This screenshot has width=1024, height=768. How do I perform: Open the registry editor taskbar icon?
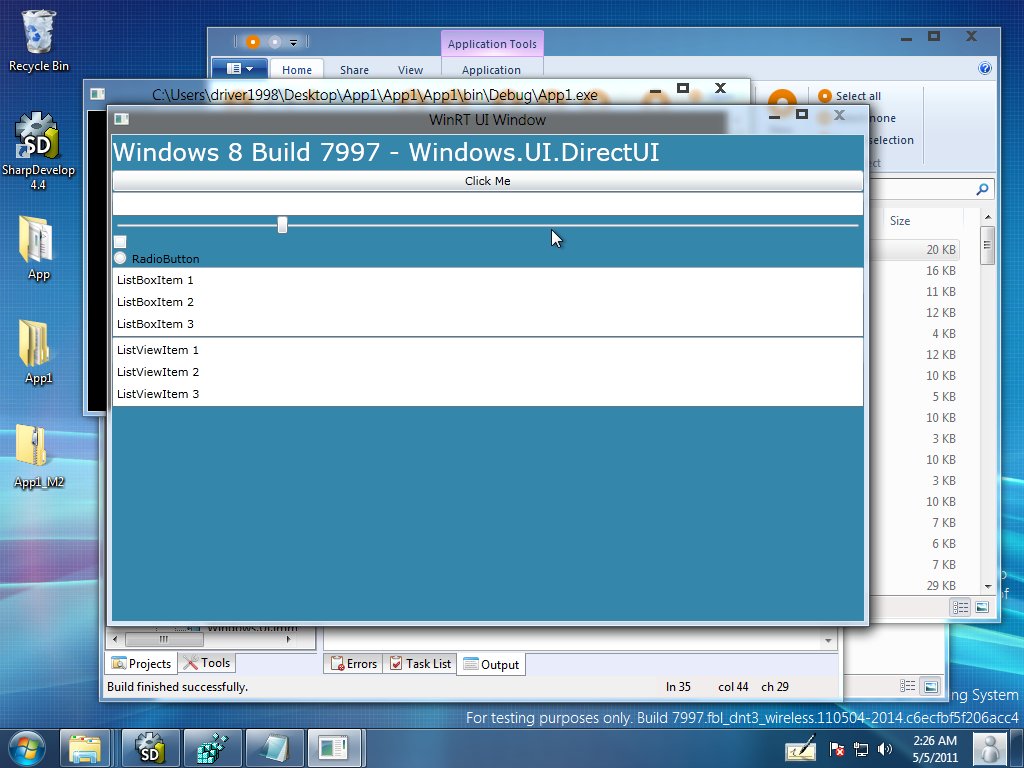pos(213,748)
